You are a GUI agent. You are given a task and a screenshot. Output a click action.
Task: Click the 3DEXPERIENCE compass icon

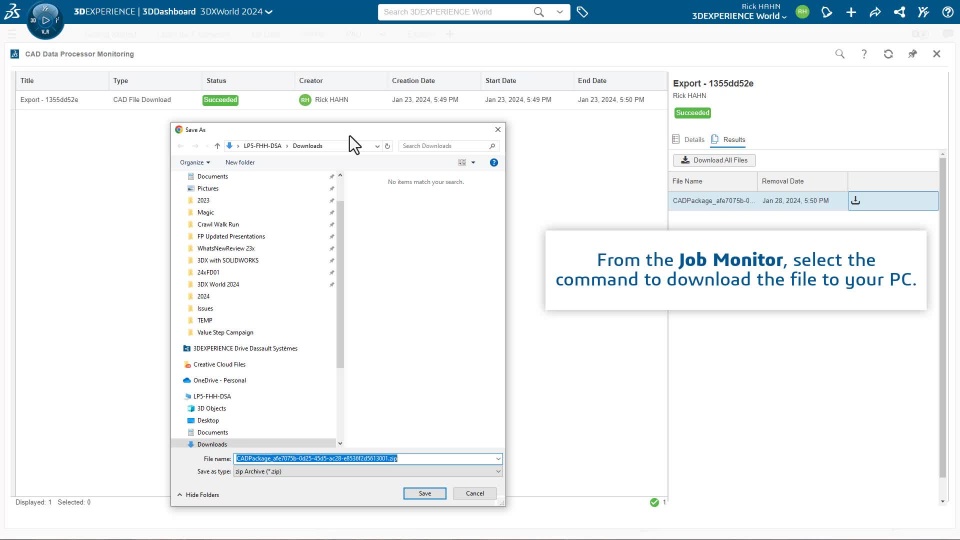pos(45,20)
